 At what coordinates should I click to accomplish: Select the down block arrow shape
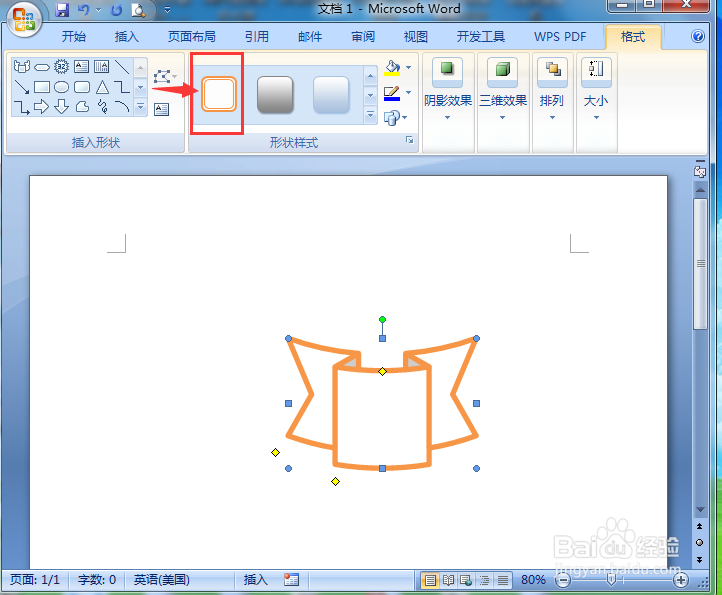pos(61,107)
